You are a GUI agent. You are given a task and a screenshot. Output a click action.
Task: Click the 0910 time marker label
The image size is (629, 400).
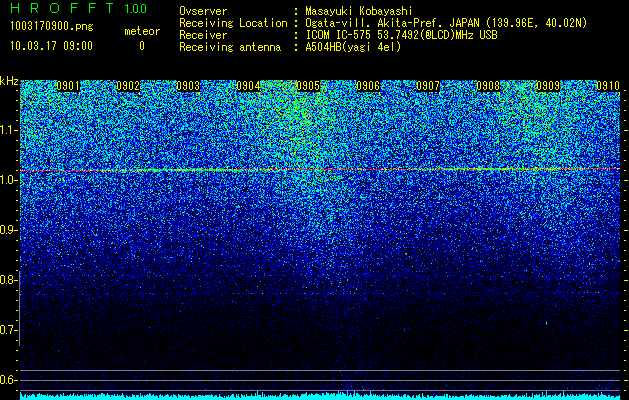tap(608, 86)
